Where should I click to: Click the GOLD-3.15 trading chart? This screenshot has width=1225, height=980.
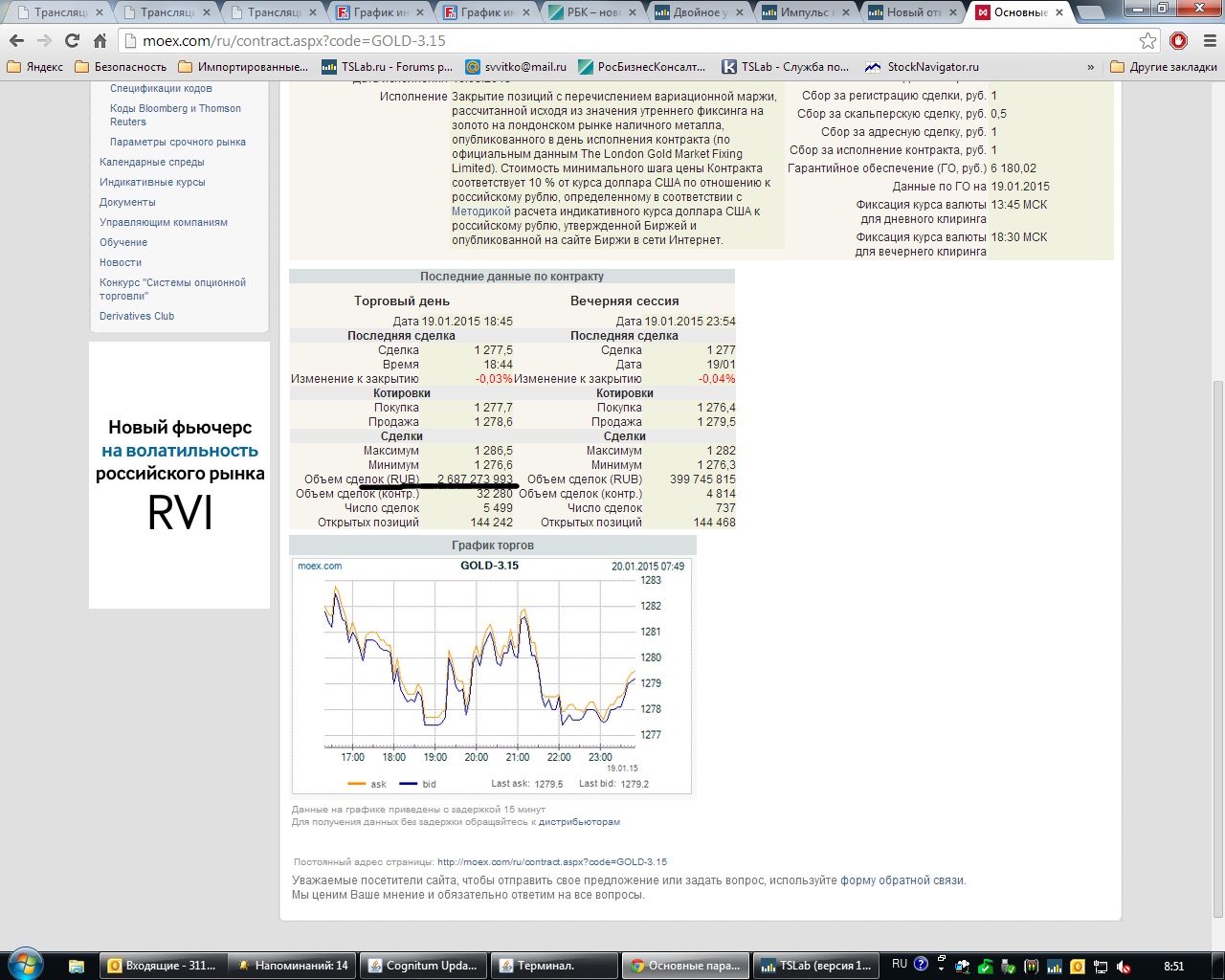[x=492, y=676]
